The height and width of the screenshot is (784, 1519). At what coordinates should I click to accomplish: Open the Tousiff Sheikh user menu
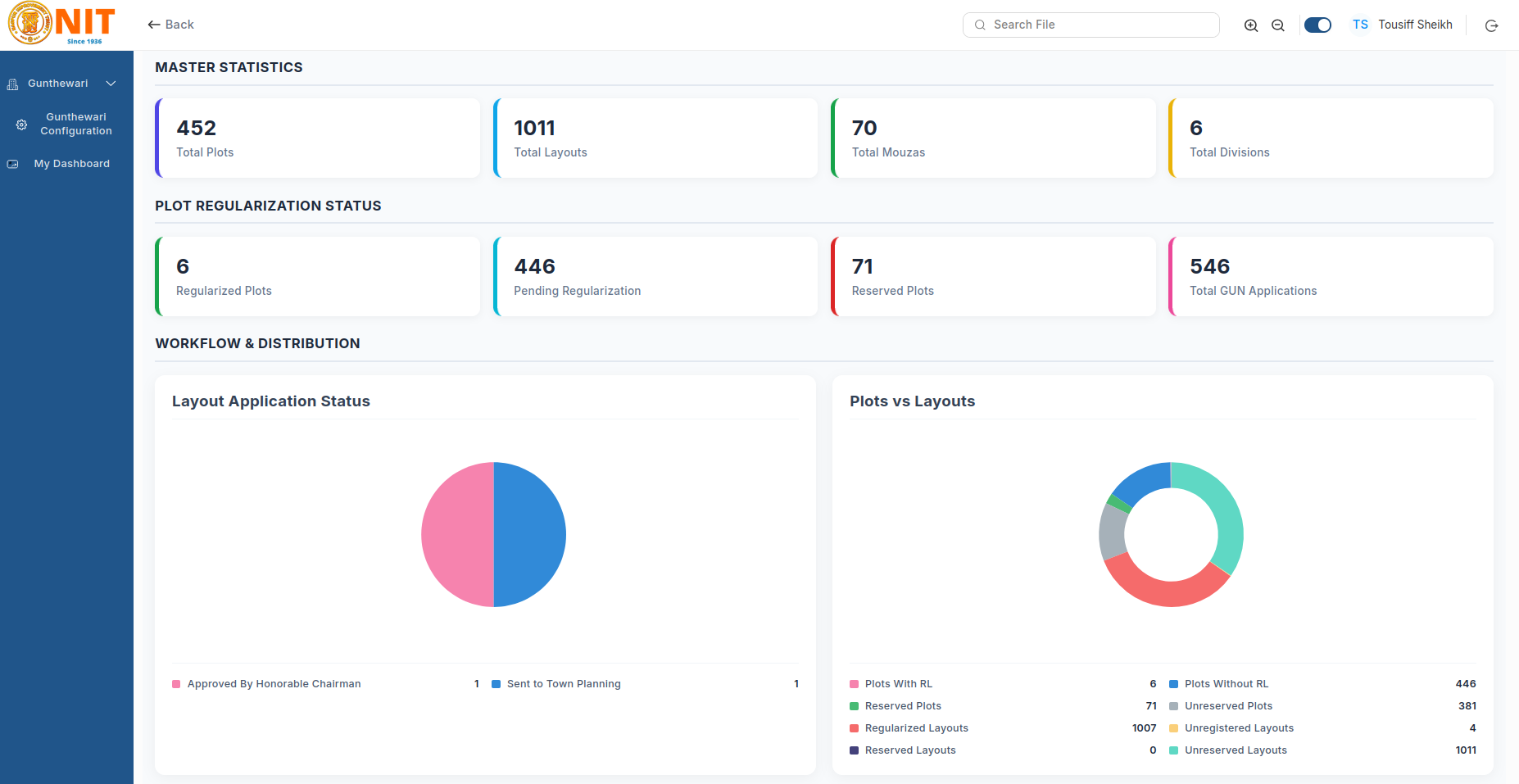coord(1415,25)
